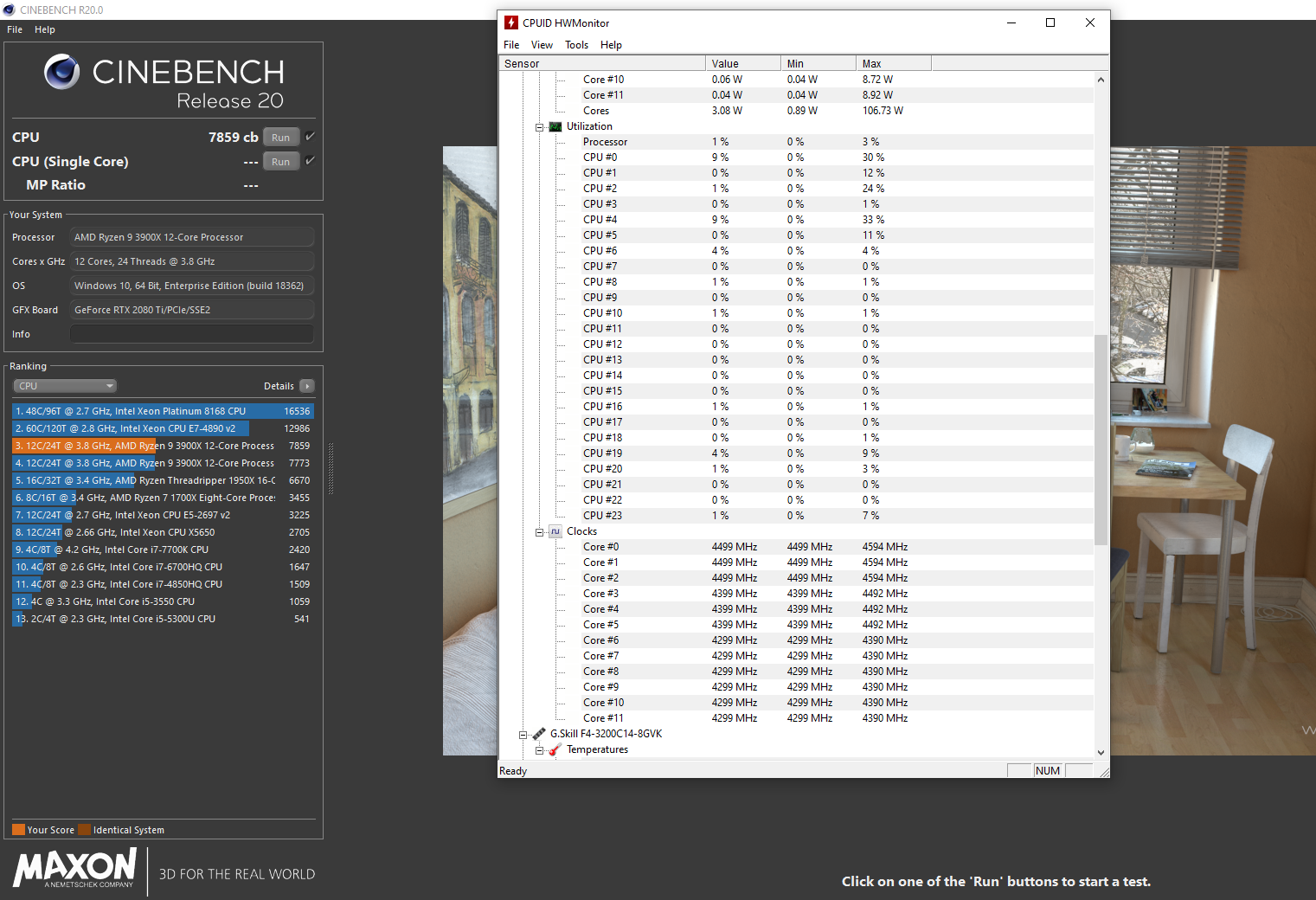This screenshot has height=900, width=1316.
Task: Click the scrollbar up arrow in HWMonitor
Action: (x=1101, y=80)
